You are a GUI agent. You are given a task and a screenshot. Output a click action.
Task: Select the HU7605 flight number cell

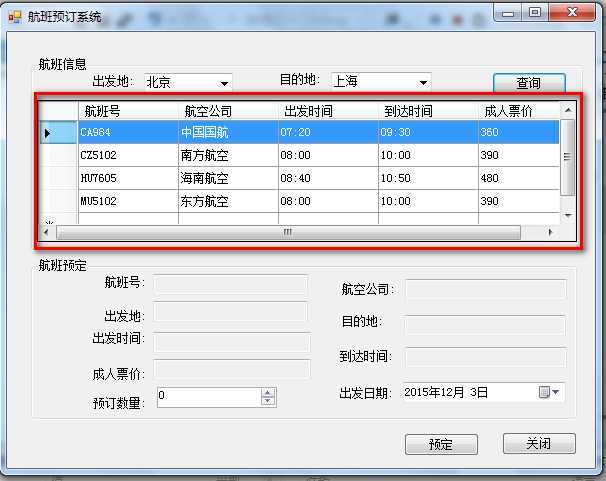pyautogui.click(x=128, y=178)
